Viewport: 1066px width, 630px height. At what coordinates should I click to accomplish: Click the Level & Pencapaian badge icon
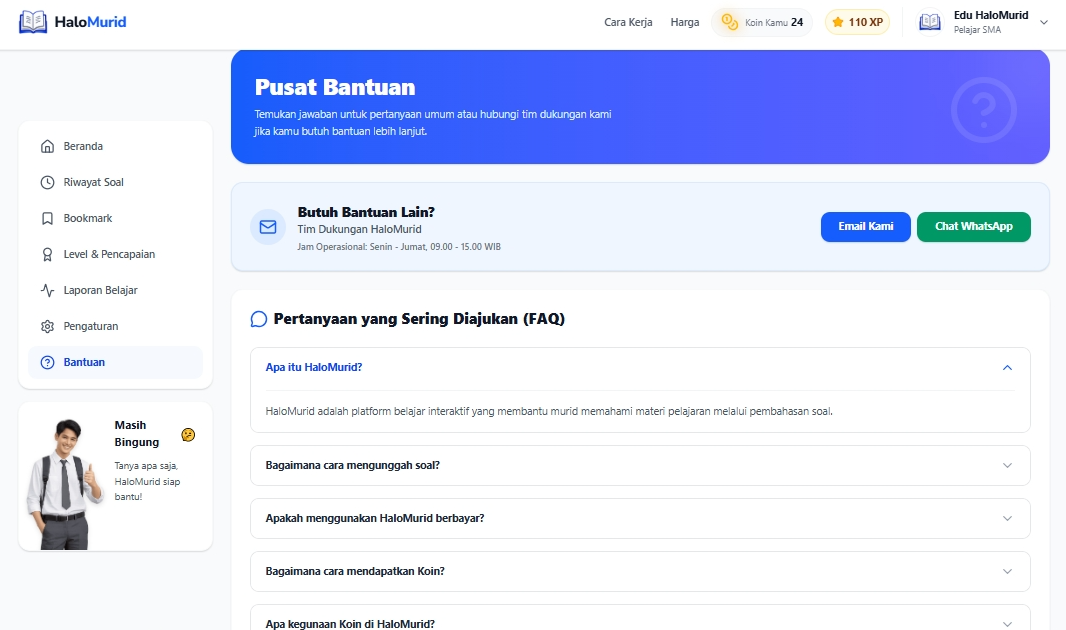click(47, 254)
